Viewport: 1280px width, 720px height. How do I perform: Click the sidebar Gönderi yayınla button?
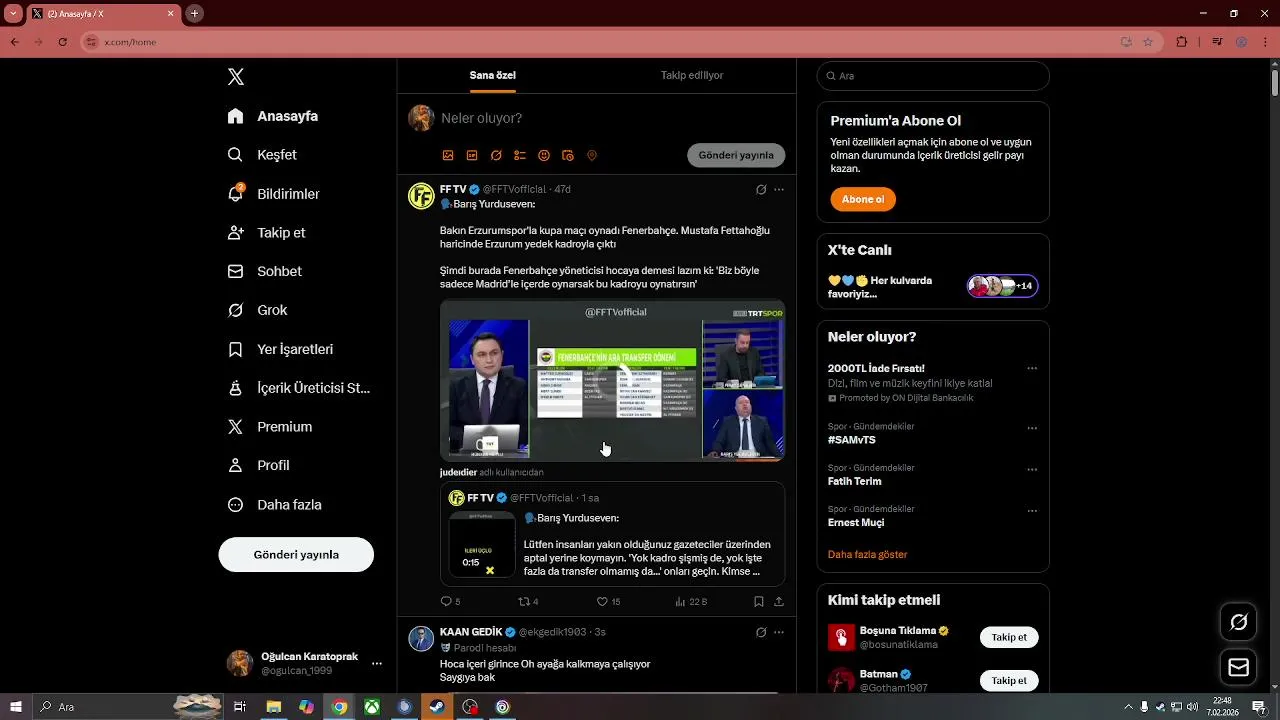coord(296,554)
